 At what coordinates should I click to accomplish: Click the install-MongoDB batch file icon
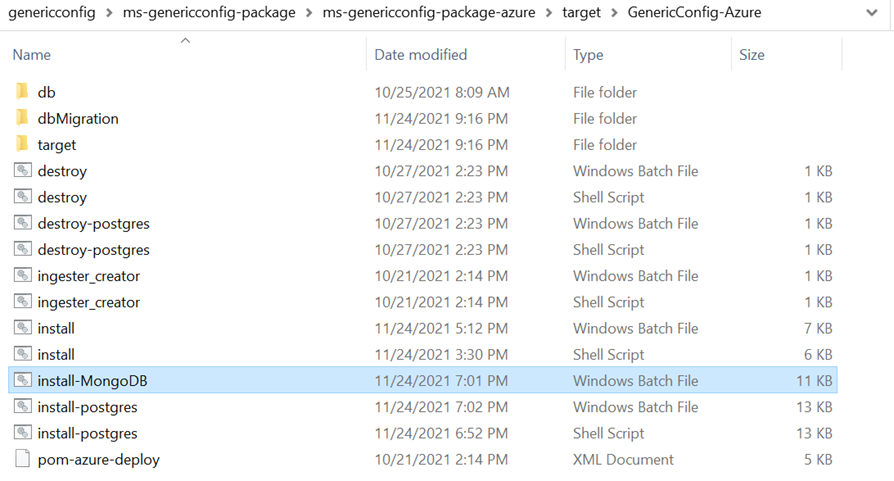(x=23, y=381)
